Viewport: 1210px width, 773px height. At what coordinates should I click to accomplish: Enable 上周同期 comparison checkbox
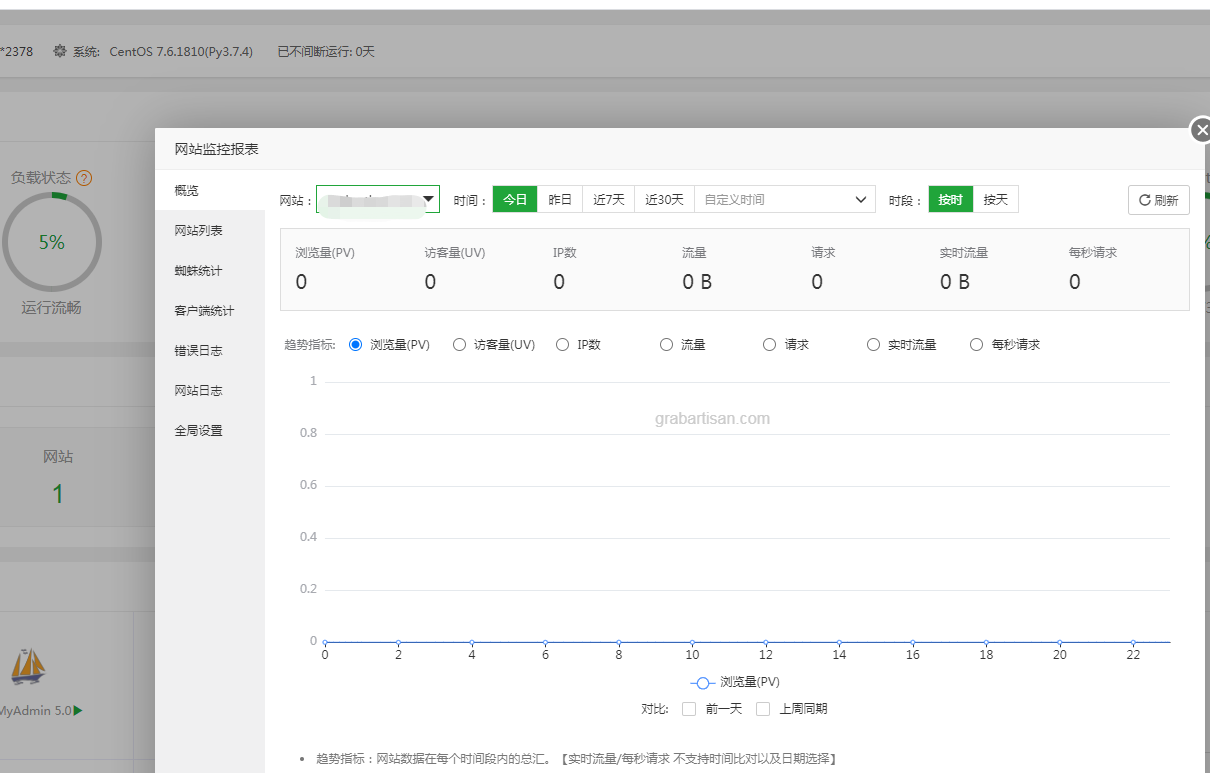(763, 709)
